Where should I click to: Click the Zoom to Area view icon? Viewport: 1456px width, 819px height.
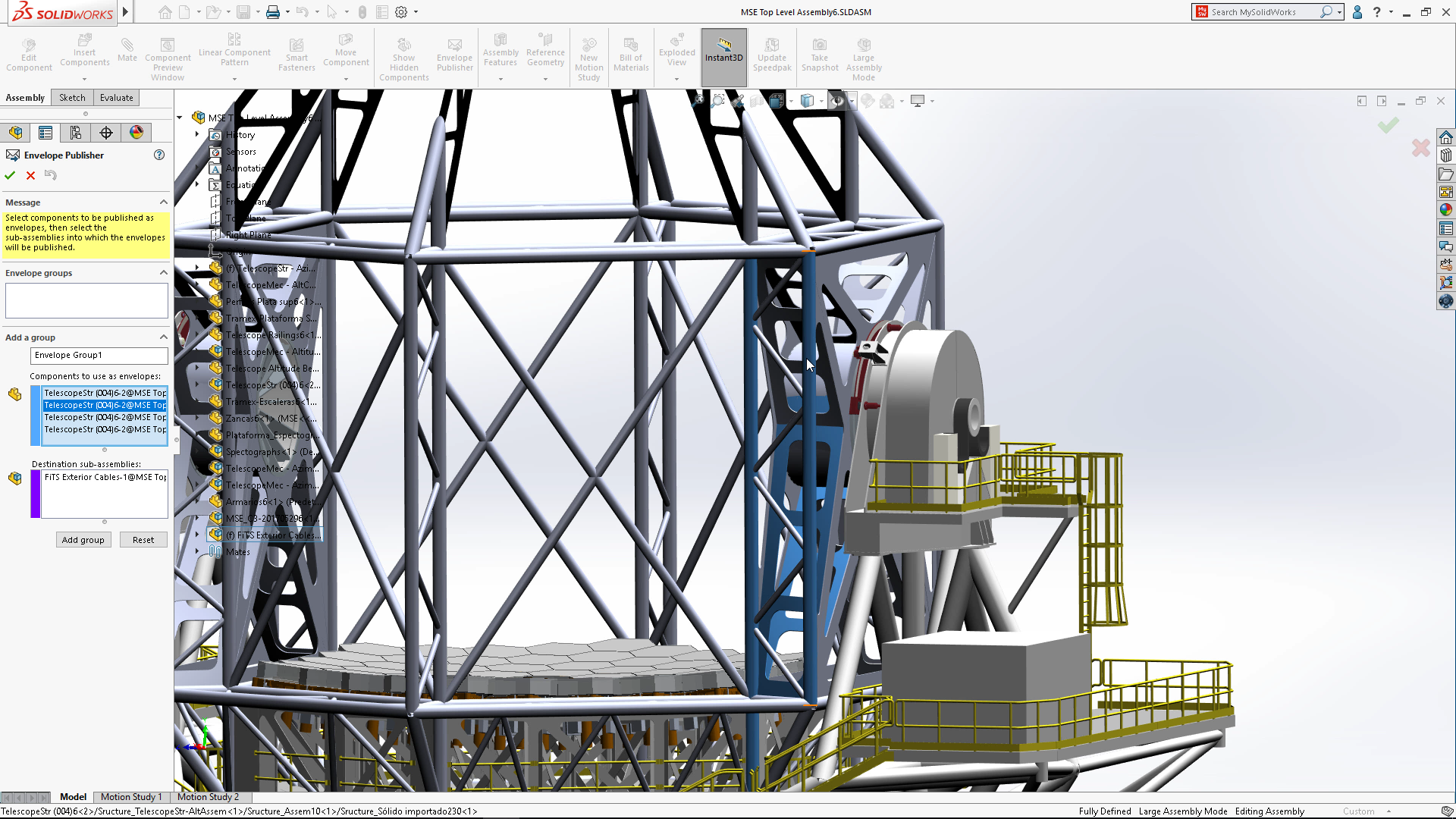click(x=717, y=100)
